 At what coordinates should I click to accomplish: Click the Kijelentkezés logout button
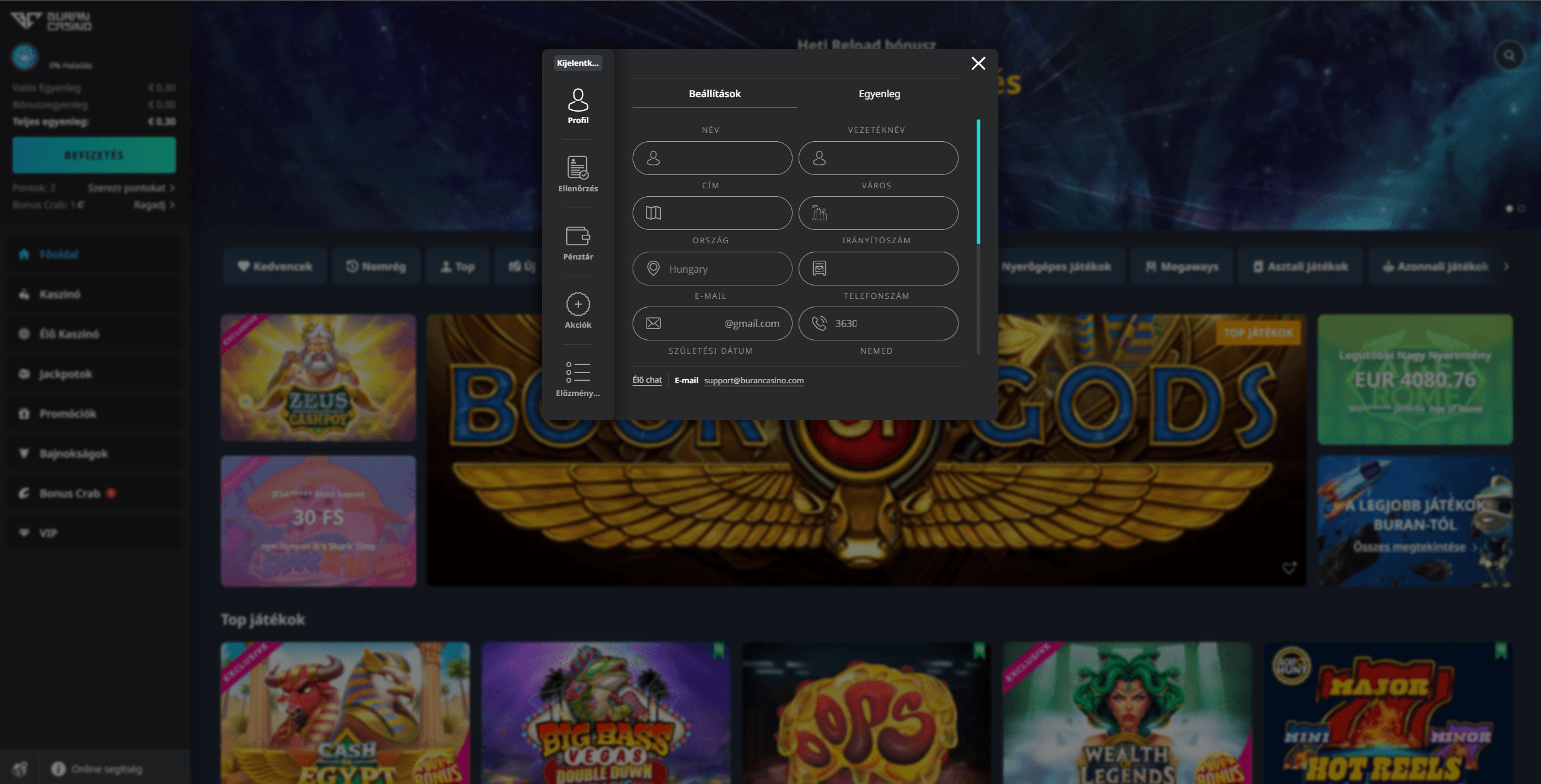click(x=578, y=63)
